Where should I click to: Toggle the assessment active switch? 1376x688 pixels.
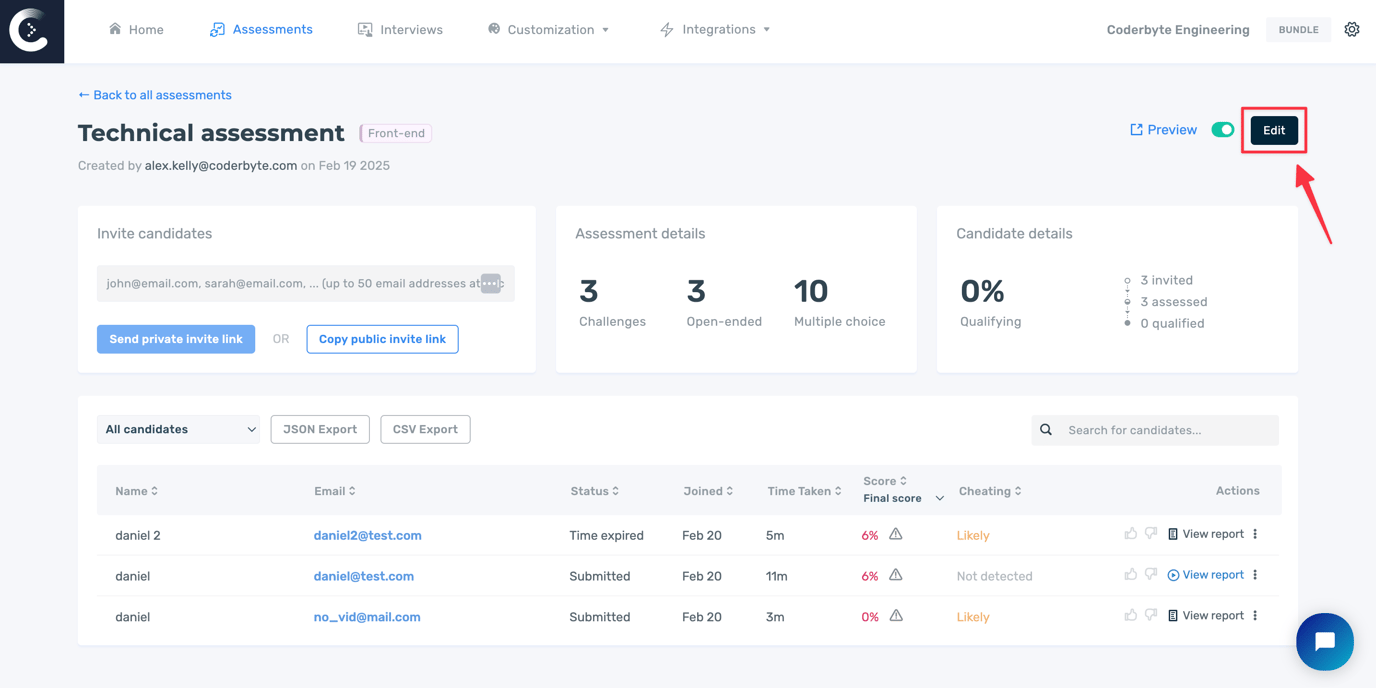click(x=1222, y=130)
